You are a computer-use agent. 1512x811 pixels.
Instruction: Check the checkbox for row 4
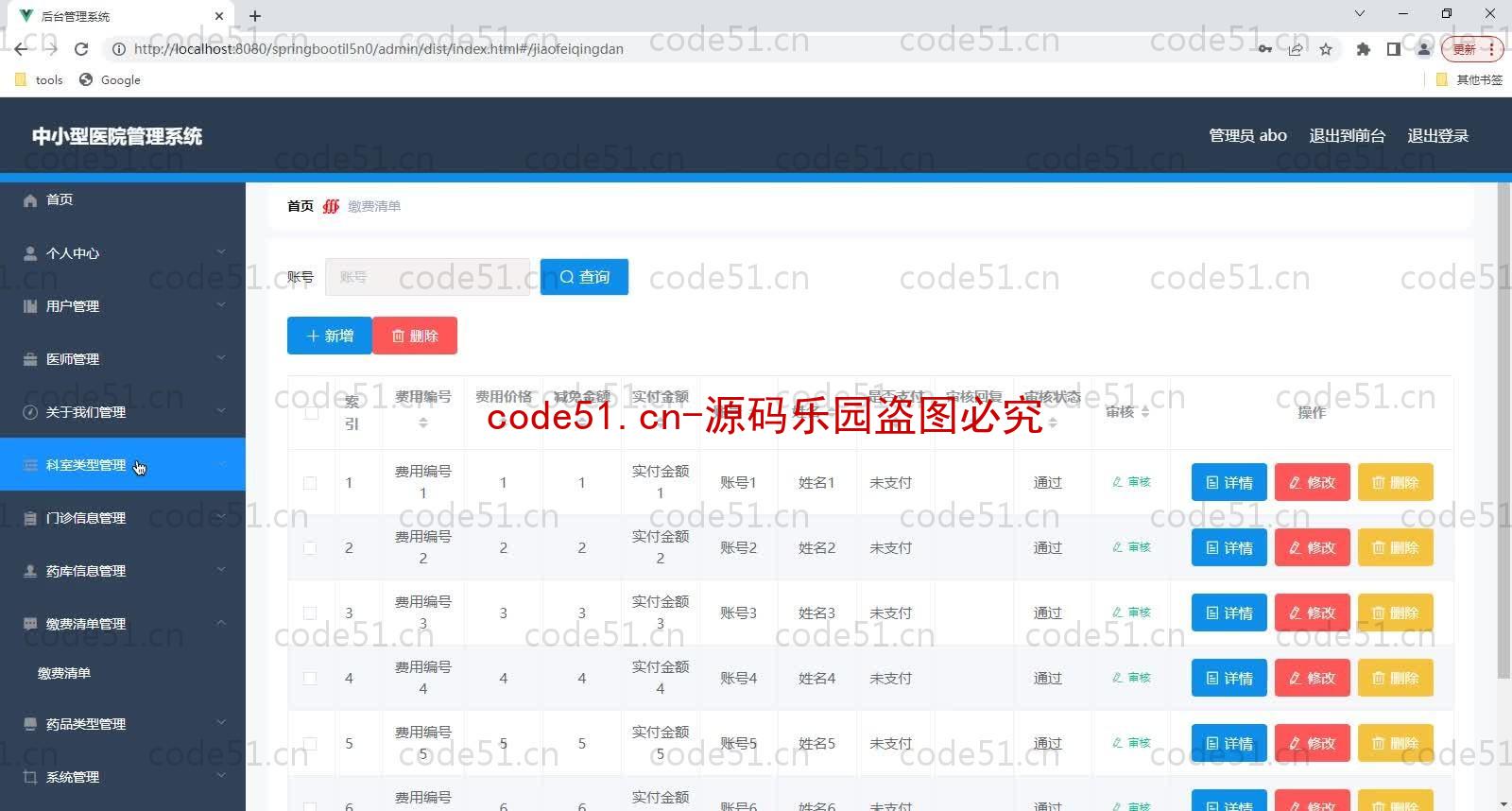click(x=310, y=679)
